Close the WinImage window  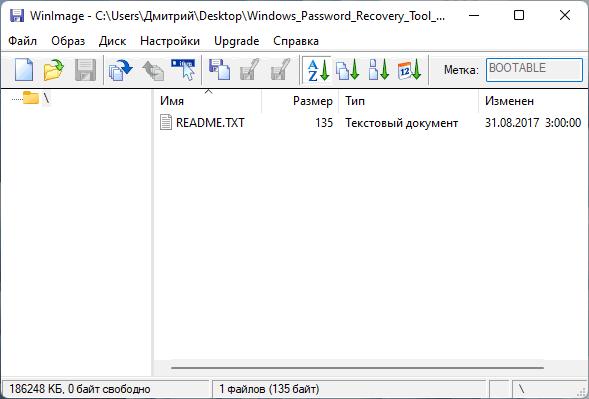tap(565, 15)
